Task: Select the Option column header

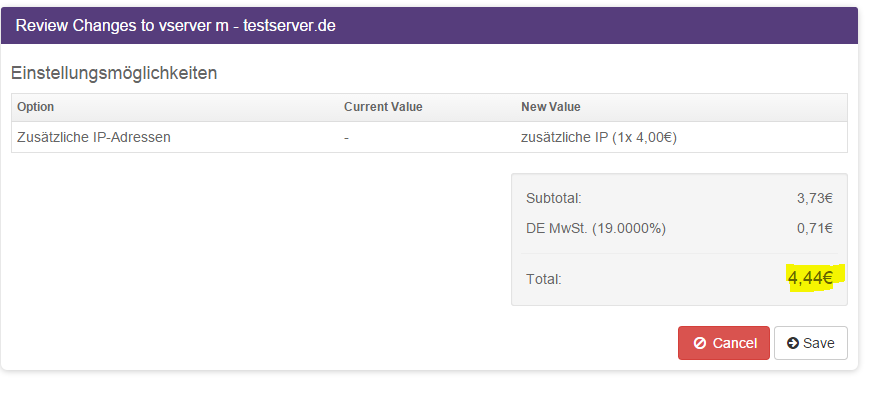Action: pyautogui.click(x=35, y=107)
